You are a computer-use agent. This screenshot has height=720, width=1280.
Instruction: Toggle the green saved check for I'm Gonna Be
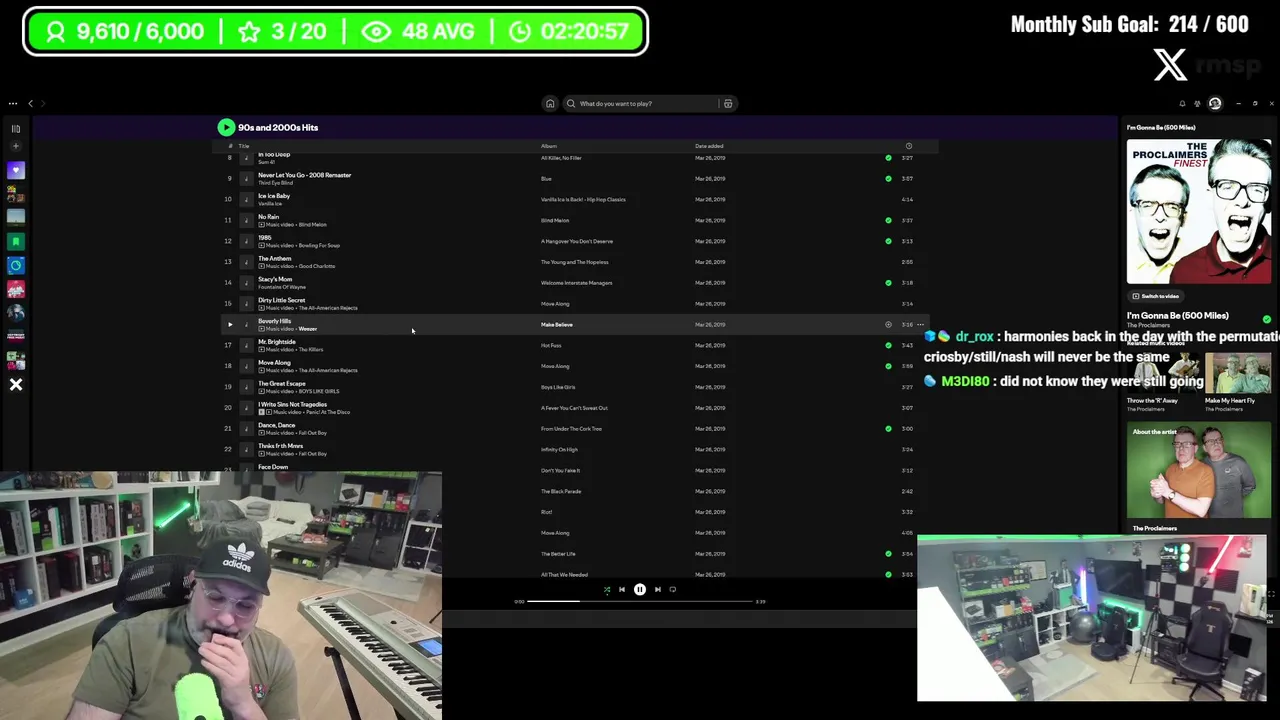[1266, 319]
